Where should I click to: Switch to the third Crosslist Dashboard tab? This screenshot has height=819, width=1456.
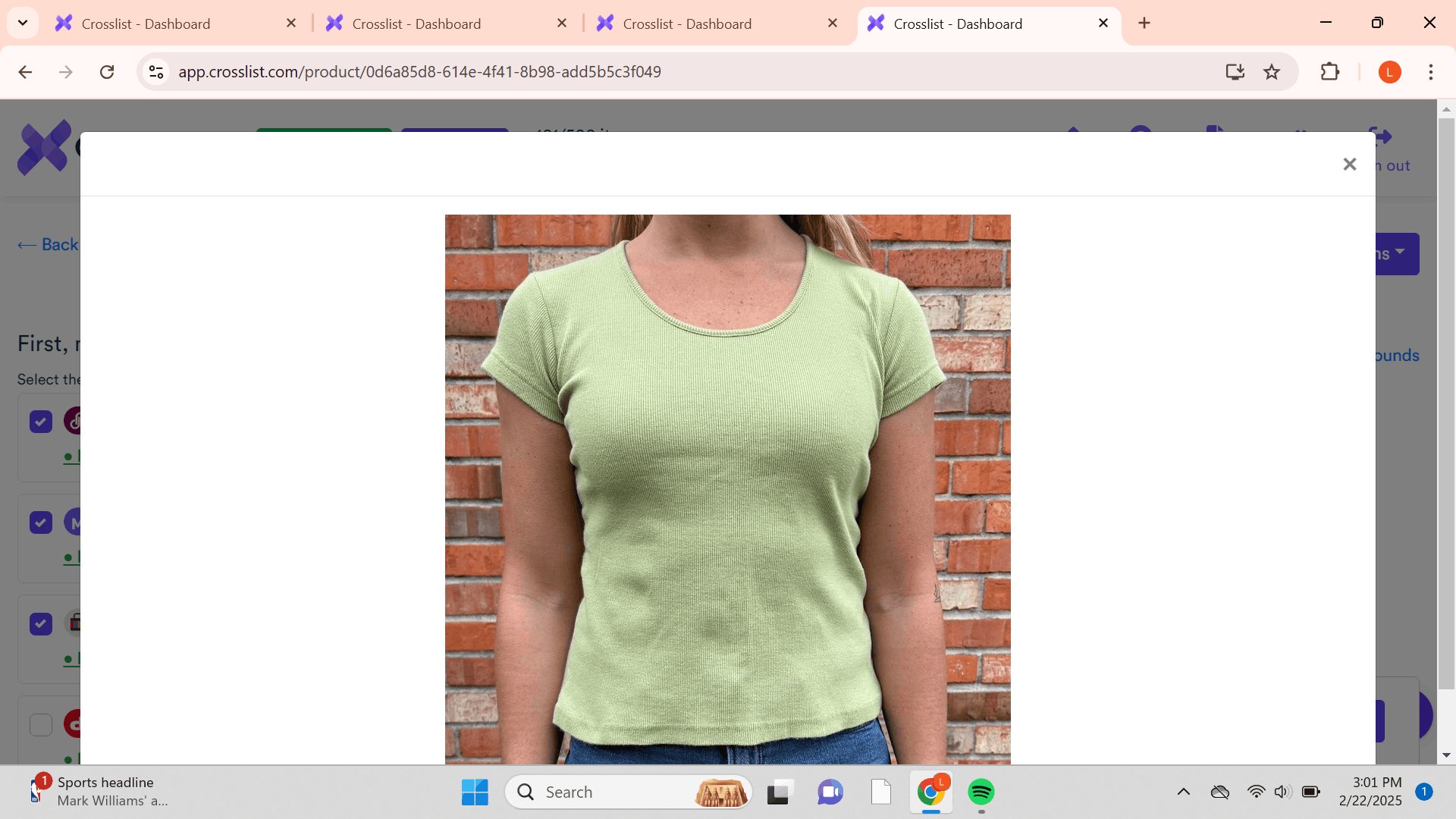coord(716,24)
